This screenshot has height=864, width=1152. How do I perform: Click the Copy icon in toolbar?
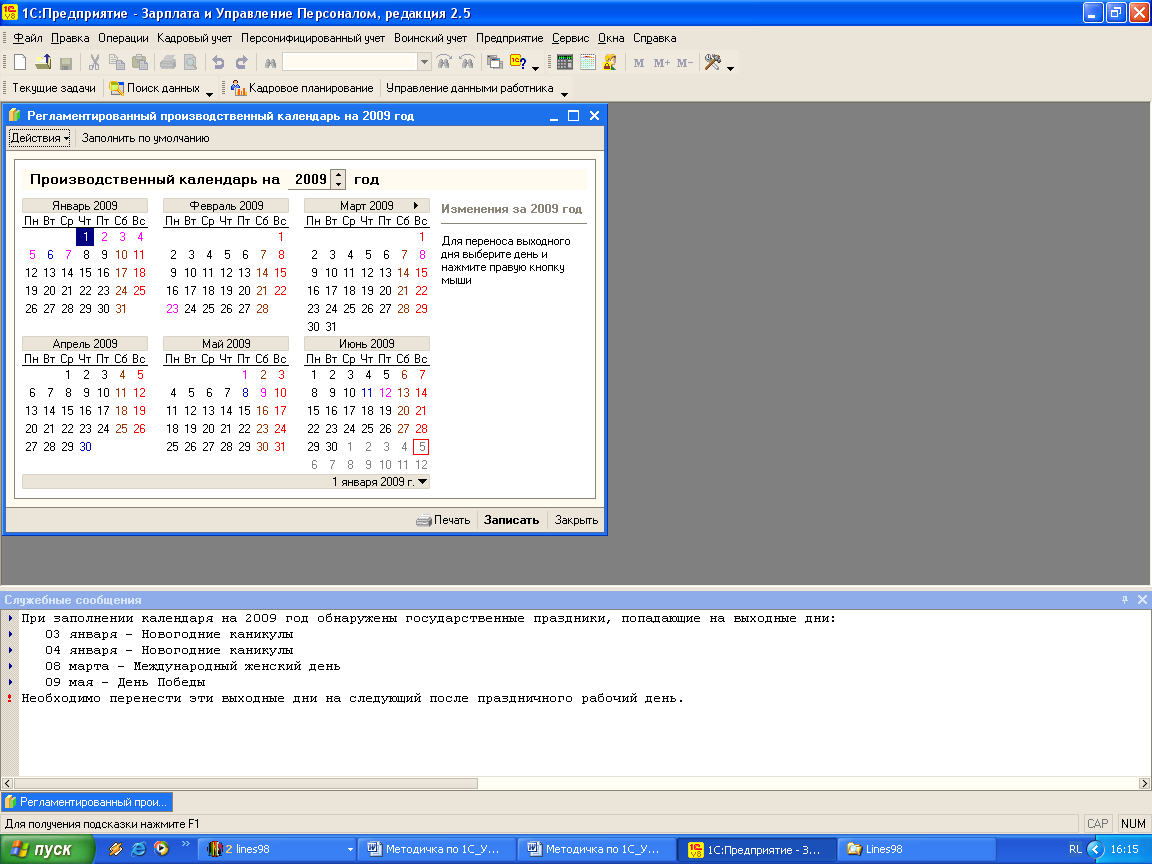(117, 62)
